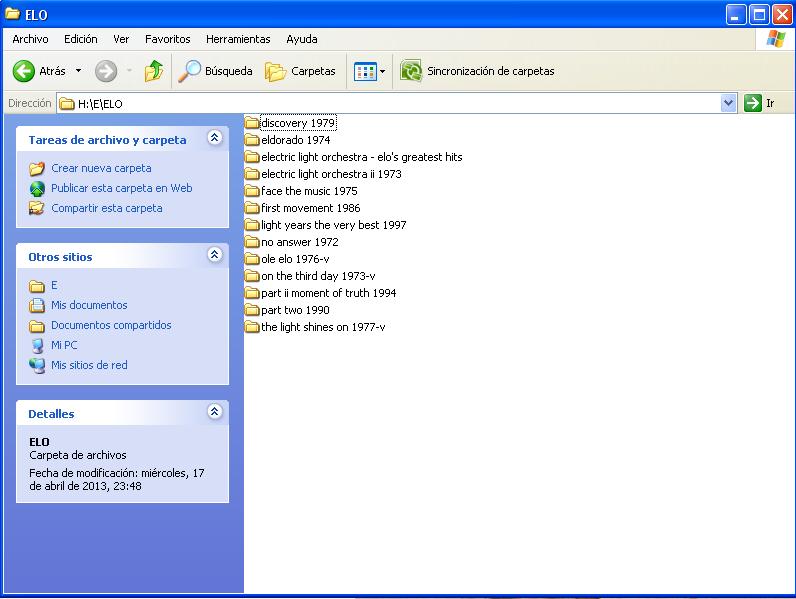
Task: Close the ELO window
Action: click(782, 15)
